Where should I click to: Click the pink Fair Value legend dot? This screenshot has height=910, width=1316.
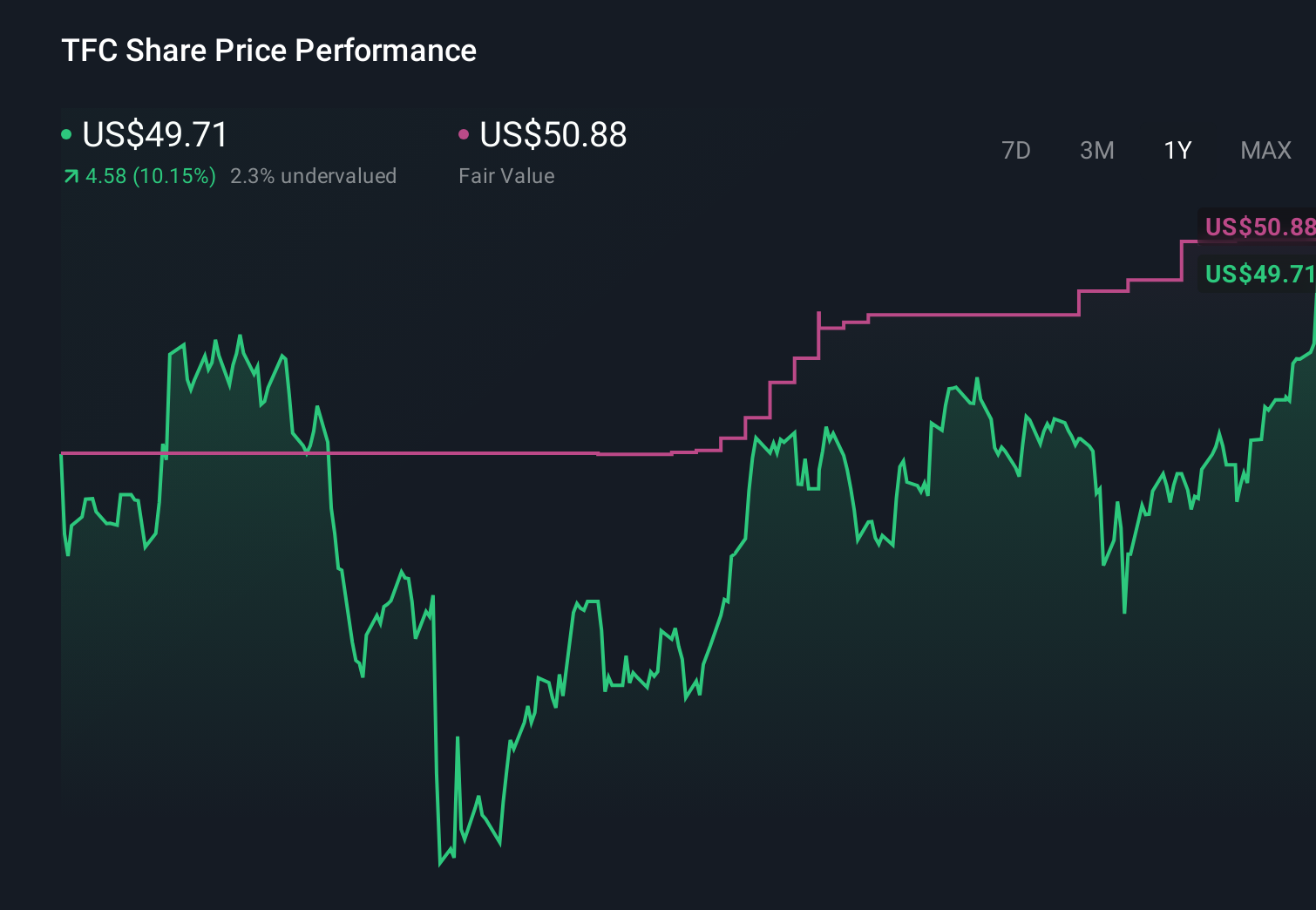pos(465,135)
